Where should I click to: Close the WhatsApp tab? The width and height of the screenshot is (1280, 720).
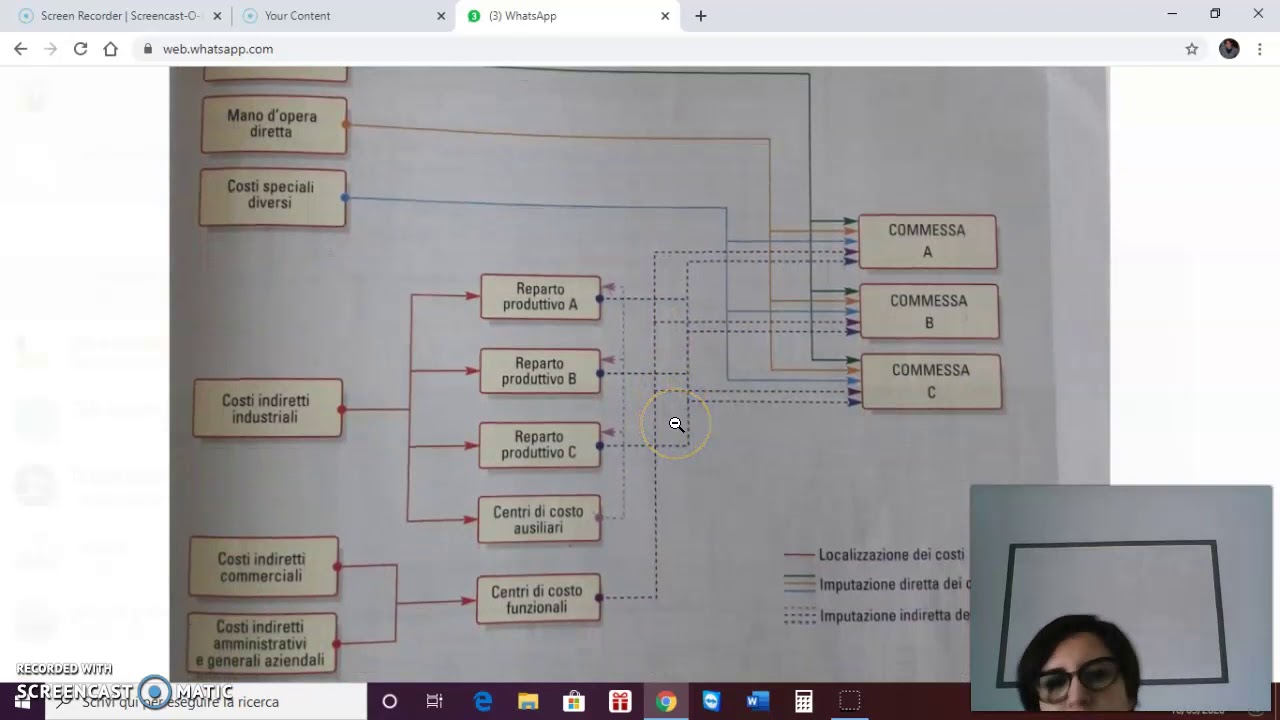[x=665, y=16]
